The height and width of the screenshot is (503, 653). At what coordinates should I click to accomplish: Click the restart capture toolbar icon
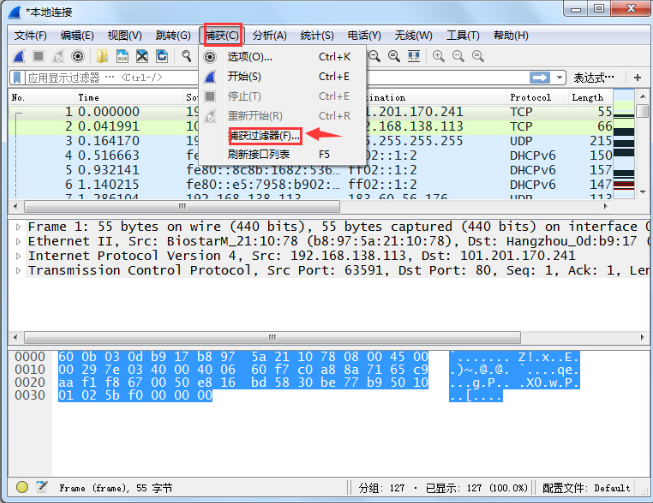click(58, 56)
